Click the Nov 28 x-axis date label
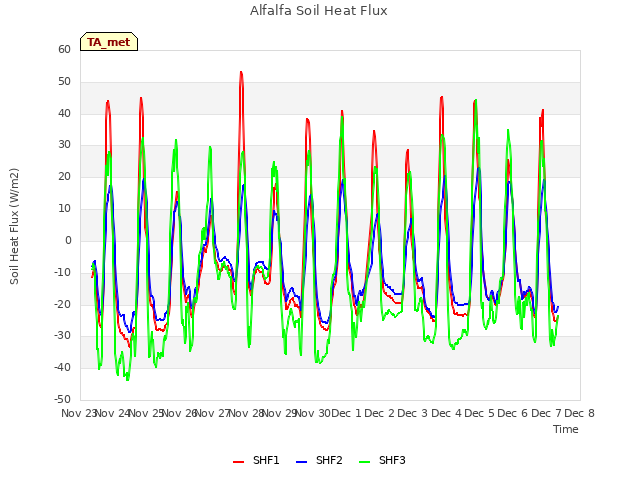This screenshot has height=480, width=640. (x=246, y=413)
